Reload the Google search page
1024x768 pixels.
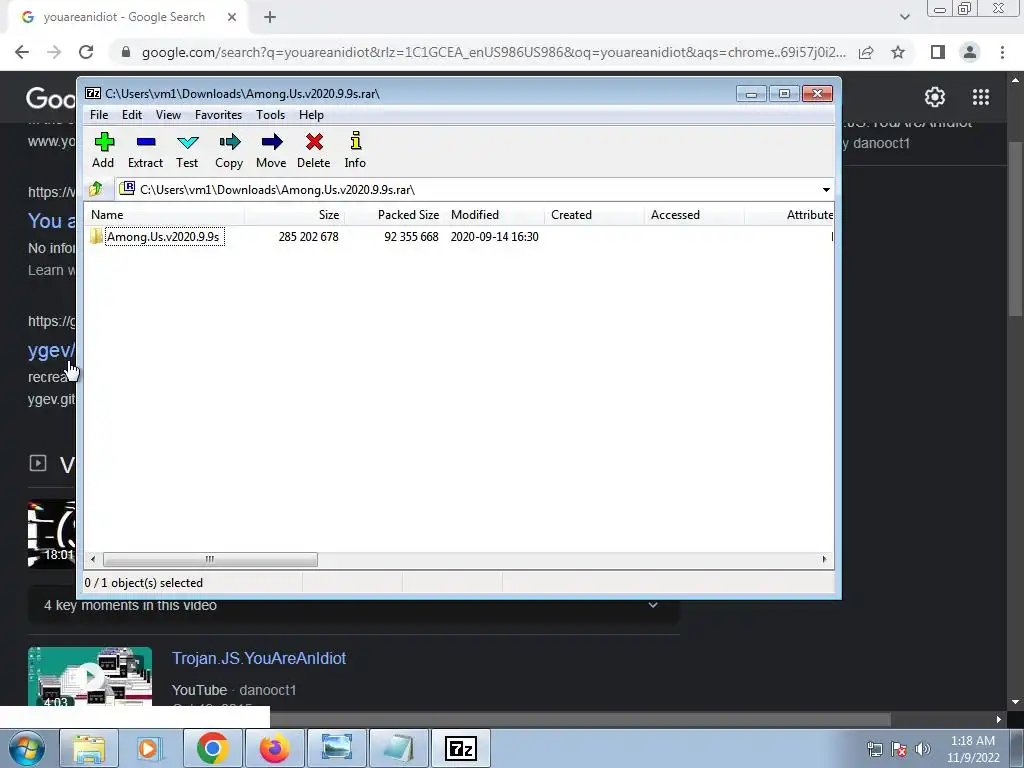coord(86,52)
